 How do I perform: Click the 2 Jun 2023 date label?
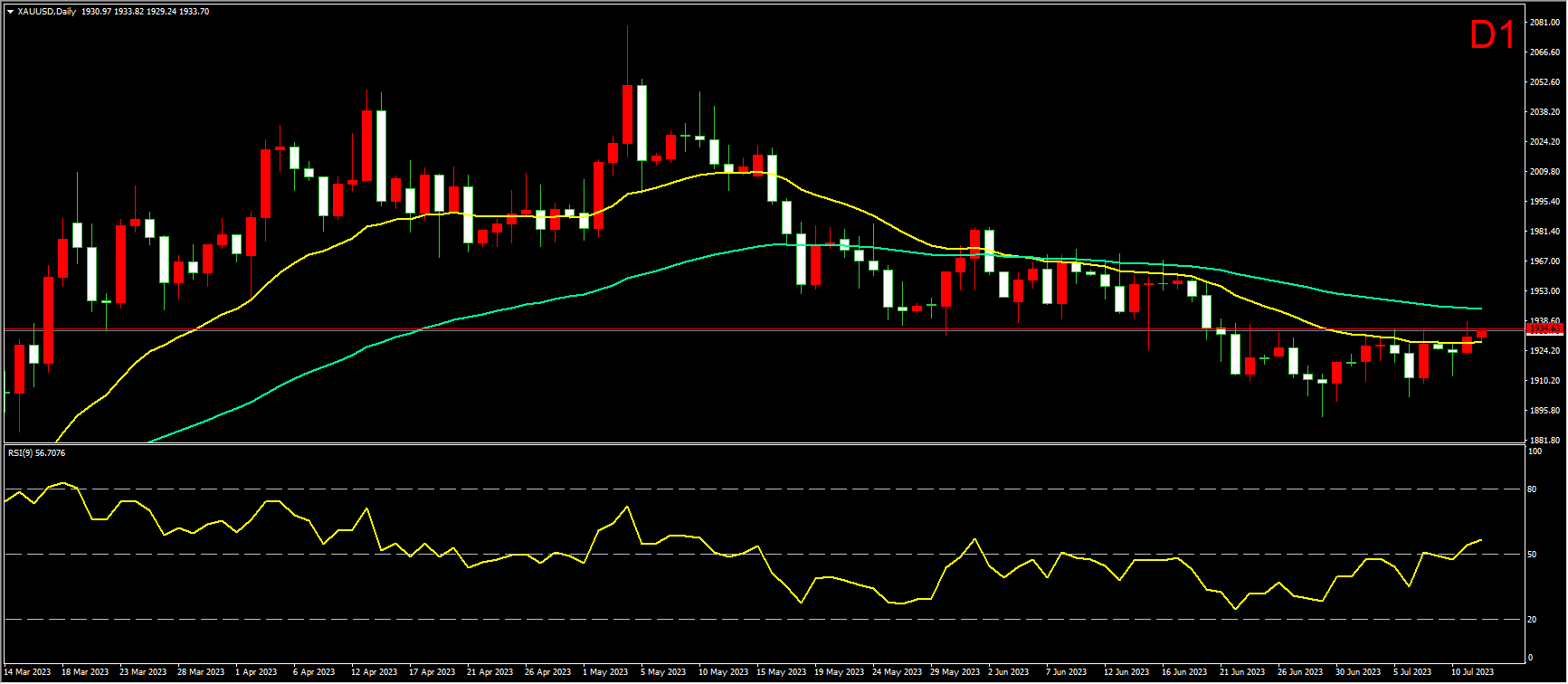click(x=1008, y=672)
